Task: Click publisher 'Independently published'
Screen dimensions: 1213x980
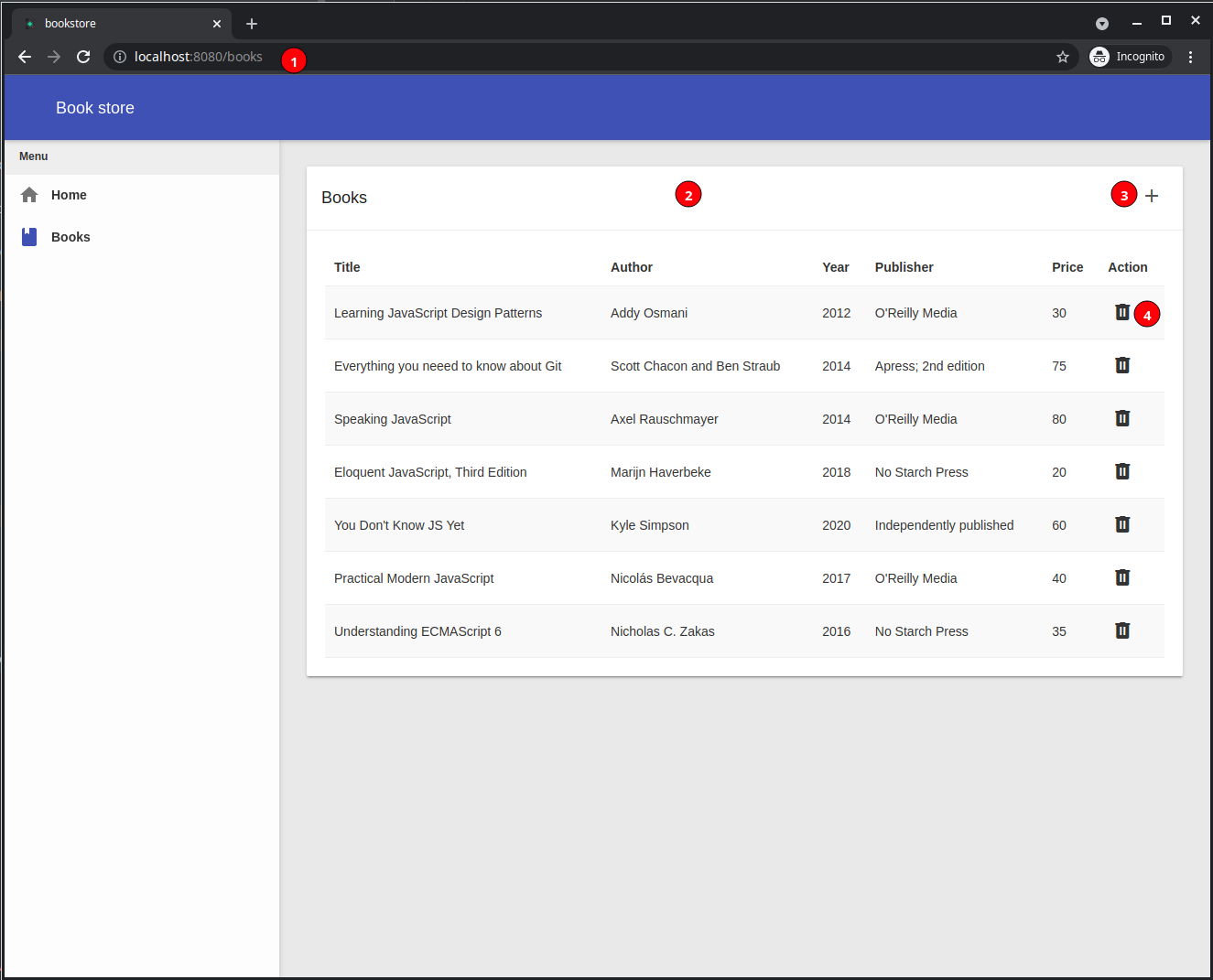Action: (944, 525)
